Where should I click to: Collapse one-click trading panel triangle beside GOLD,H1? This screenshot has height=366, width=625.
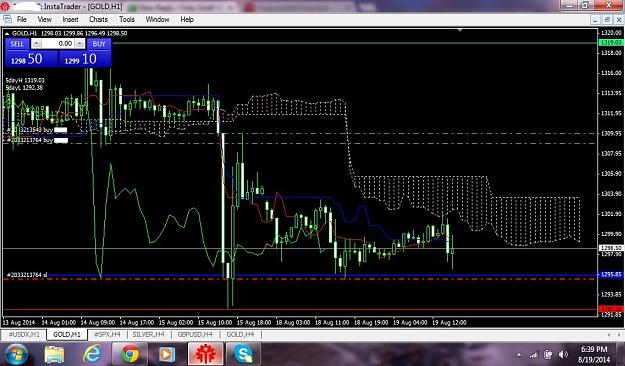7,33
